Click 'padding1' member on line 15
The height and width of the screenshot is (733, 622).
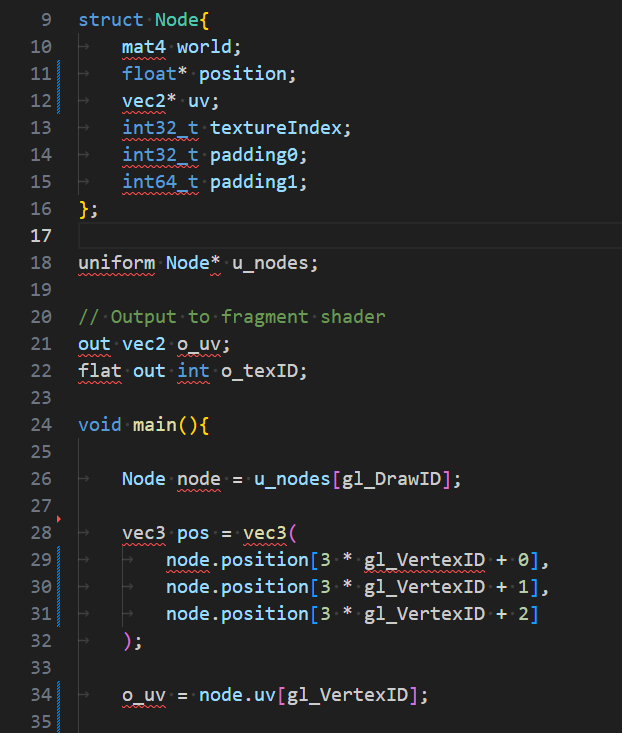click(254, 182)
